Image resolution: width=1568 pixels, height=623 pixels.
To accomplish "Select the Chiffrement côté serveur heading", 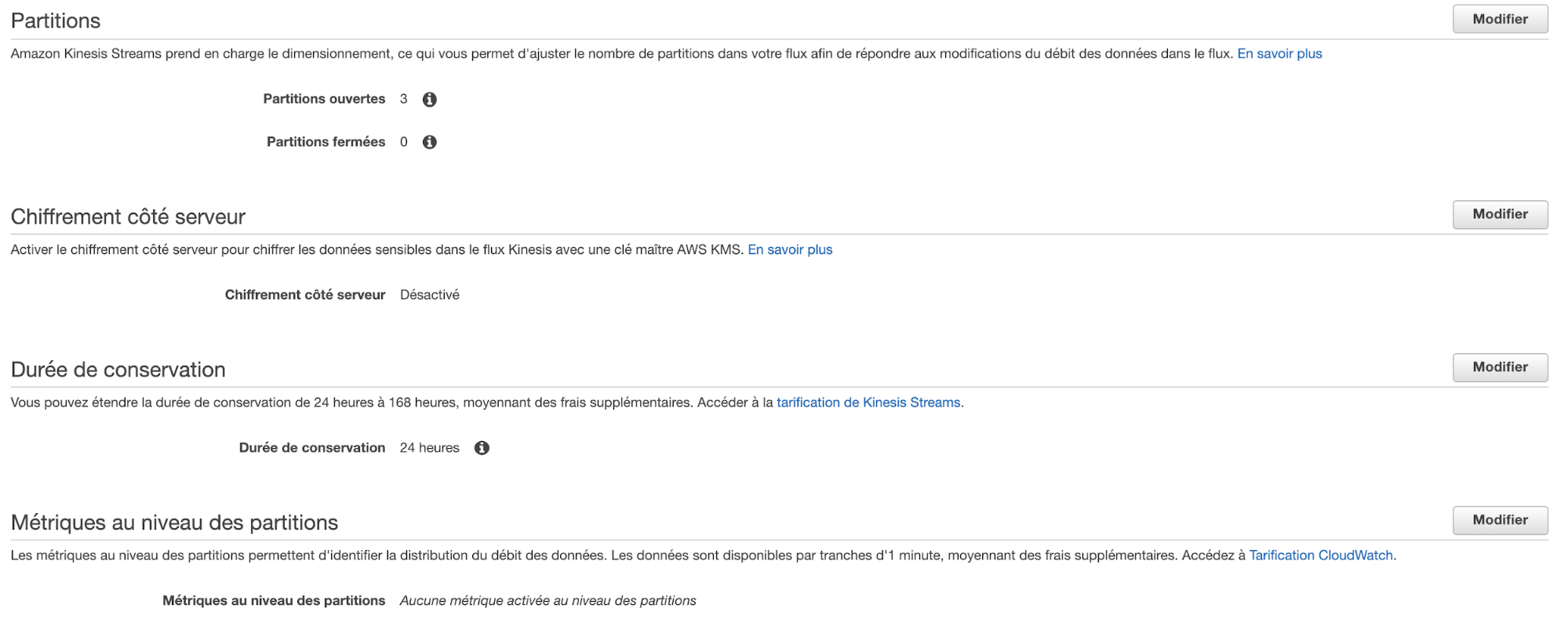I will (x=128, y=217).
